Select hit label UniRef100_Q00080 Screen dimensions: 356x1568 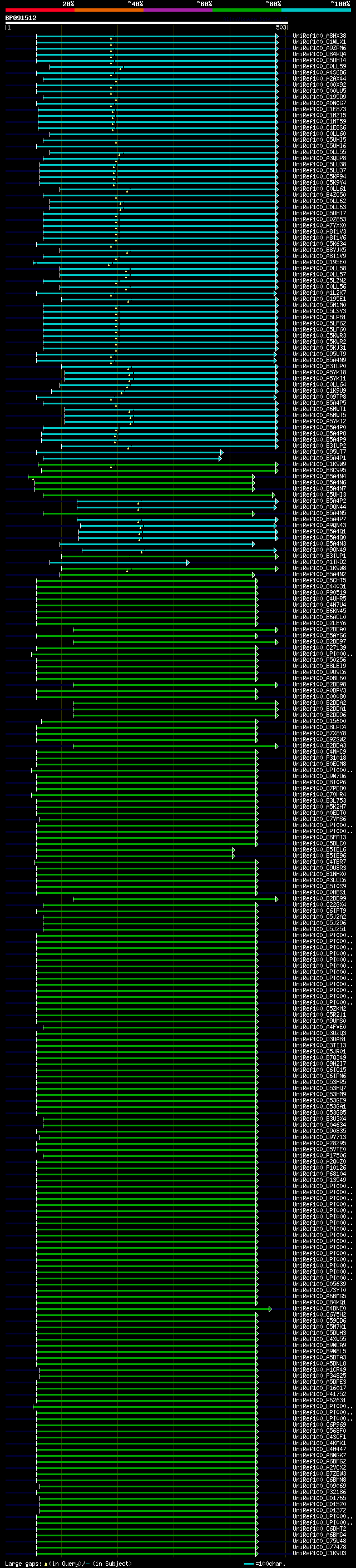click(319, 697)
